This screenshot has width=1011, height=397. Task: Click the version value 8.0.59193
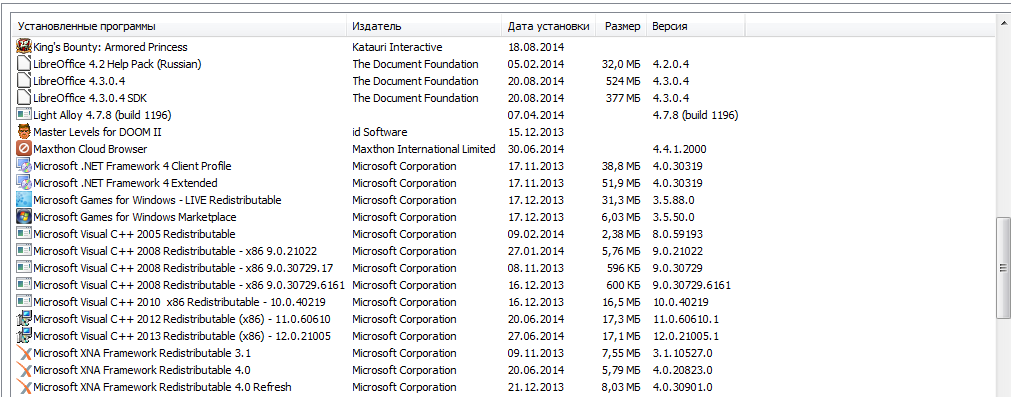[x=678, y=234]
